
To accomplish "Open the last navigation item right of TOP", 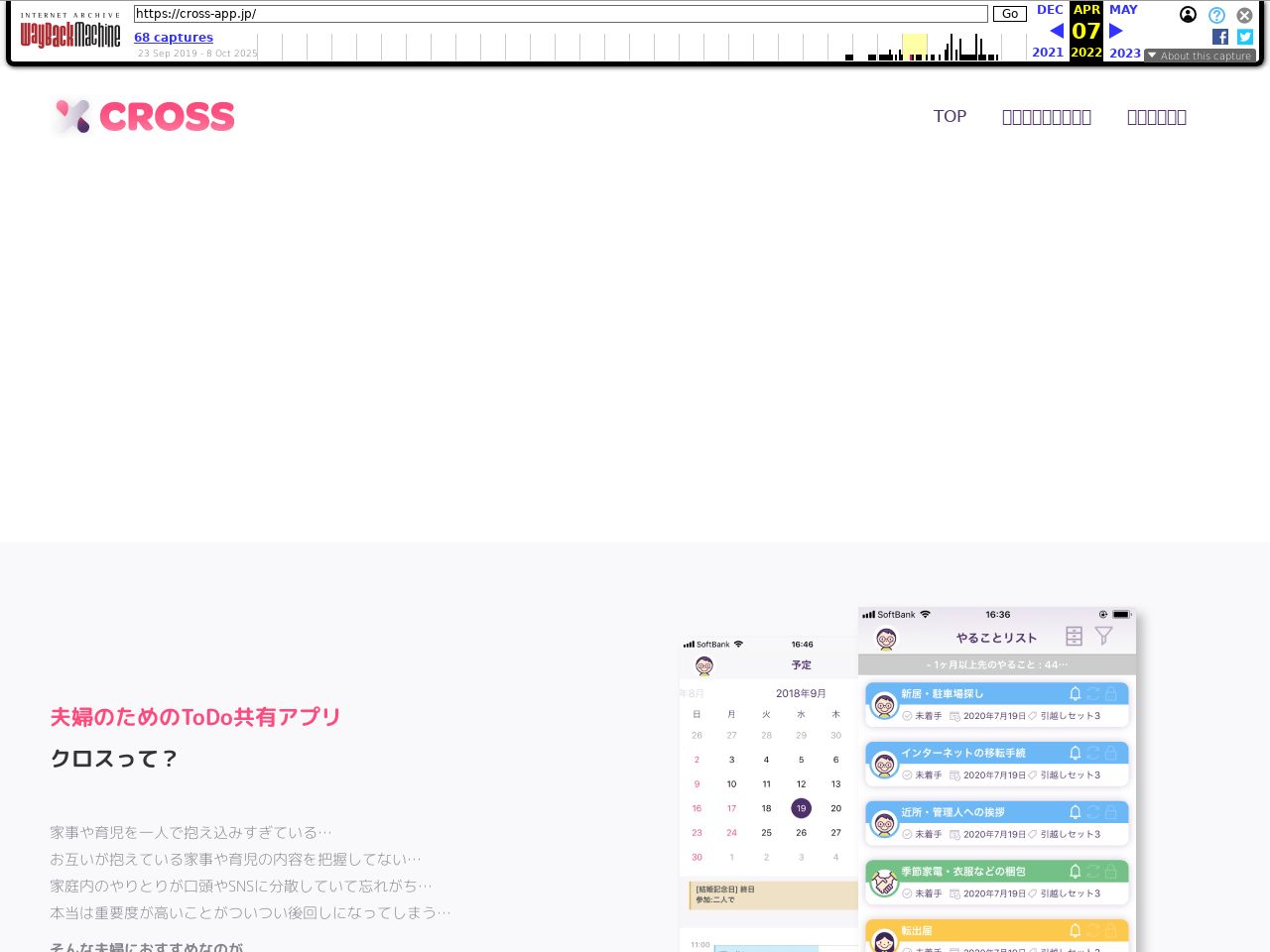I will 1156,117.
